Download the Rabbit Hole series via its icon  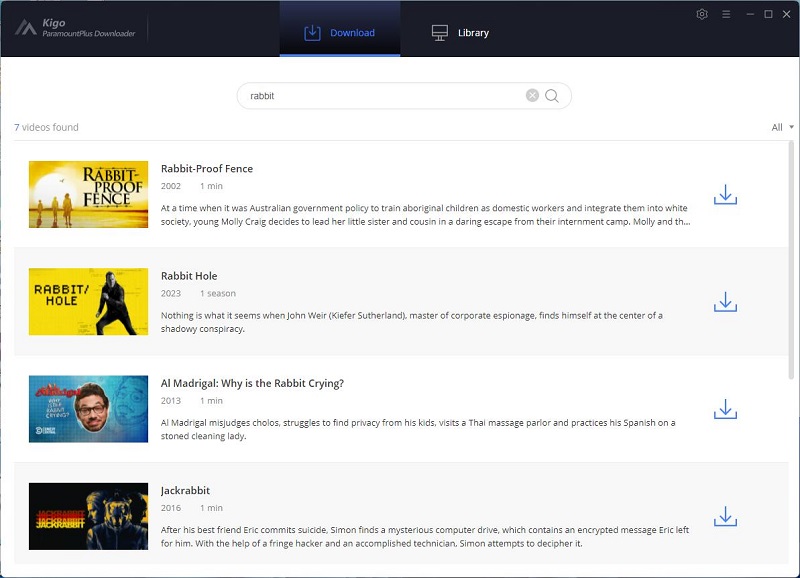[x=725, y=302]
